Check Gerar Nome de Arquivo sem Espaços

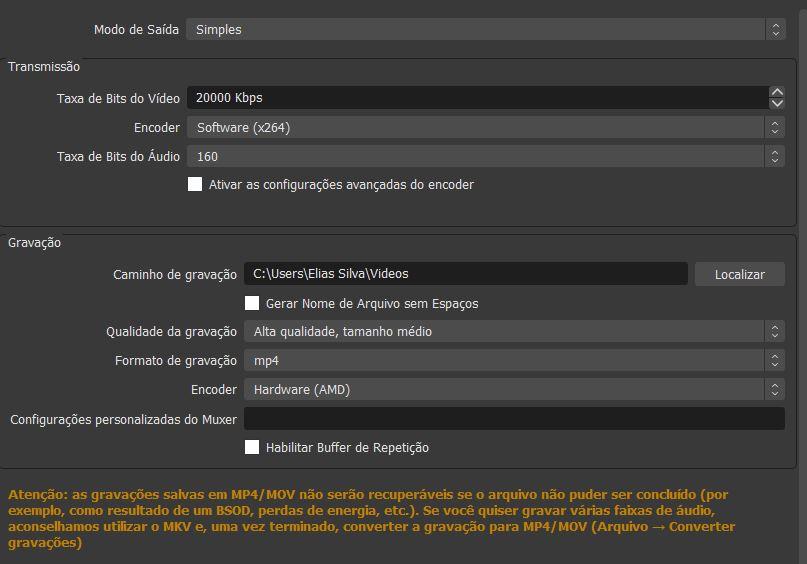pos(252,303)
